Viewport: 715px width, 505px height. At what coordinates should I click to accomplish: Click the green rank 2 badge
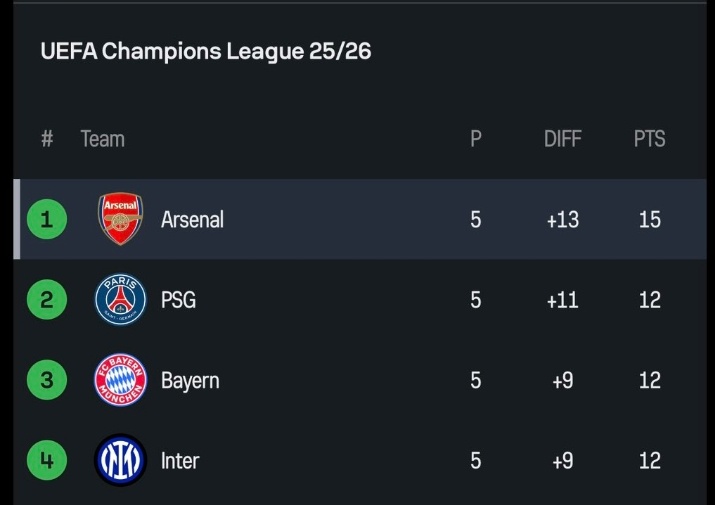[x=47, y=299]
